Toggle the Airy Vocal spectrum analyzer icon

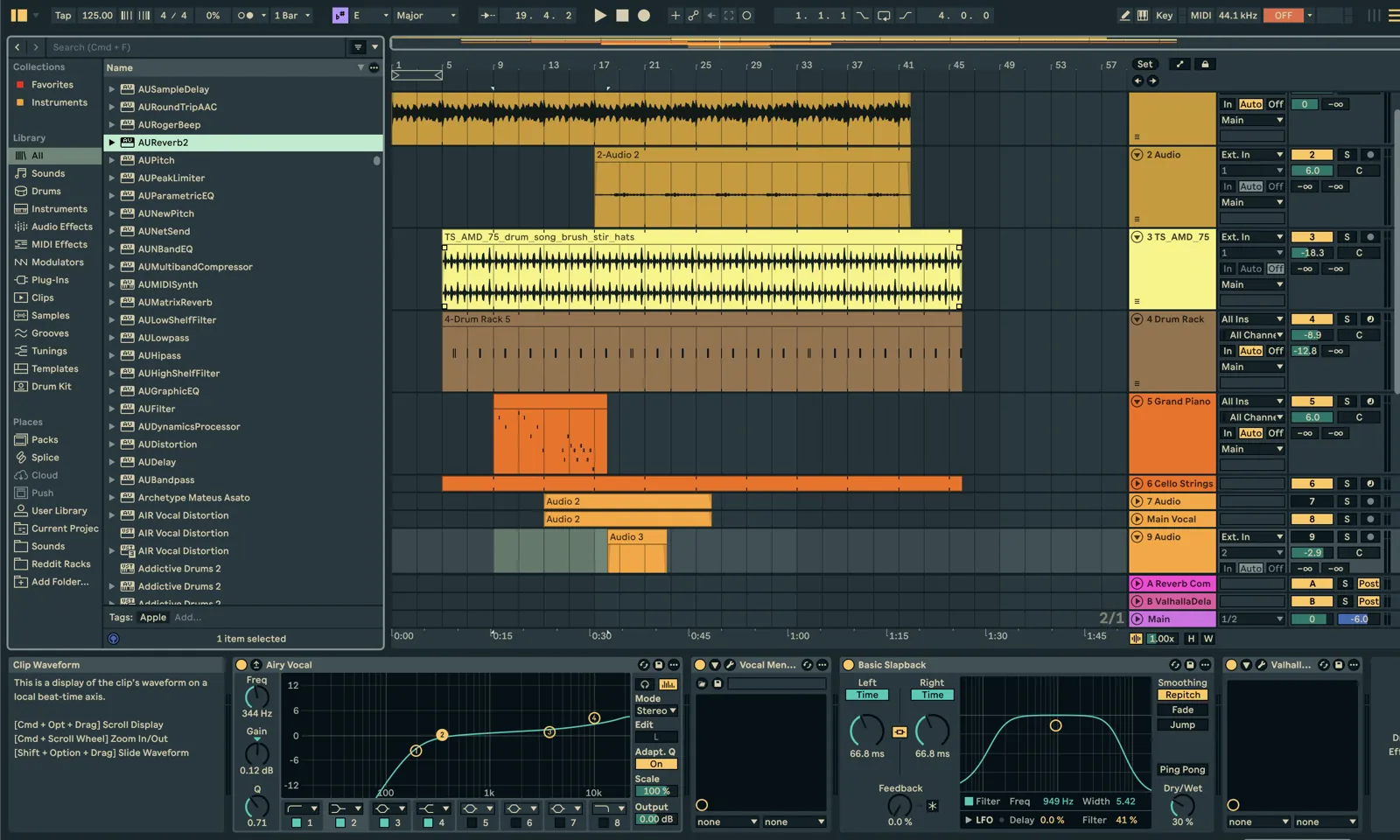(668, 684)
